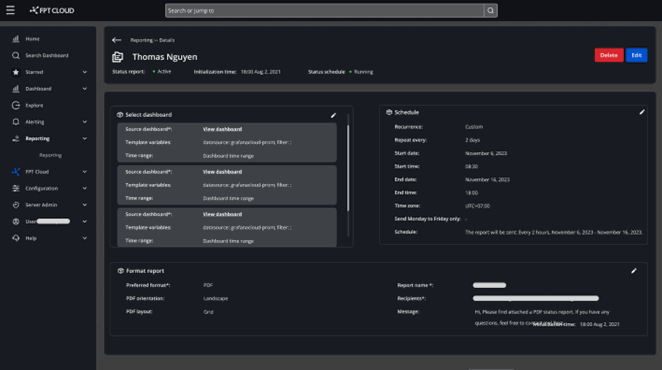
Task: Click the FPT Cloud logo
Action: point(52,10)
